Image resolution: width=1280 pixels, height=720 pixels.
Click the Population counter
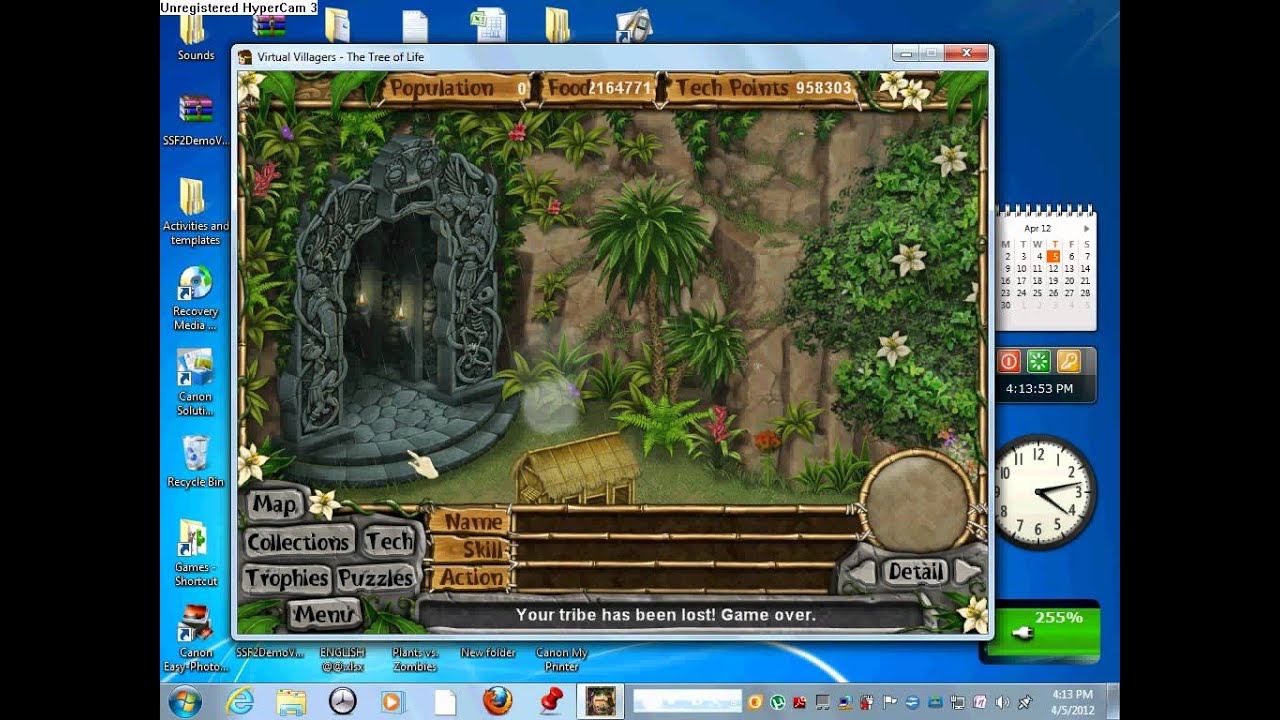tap(459, 88)
